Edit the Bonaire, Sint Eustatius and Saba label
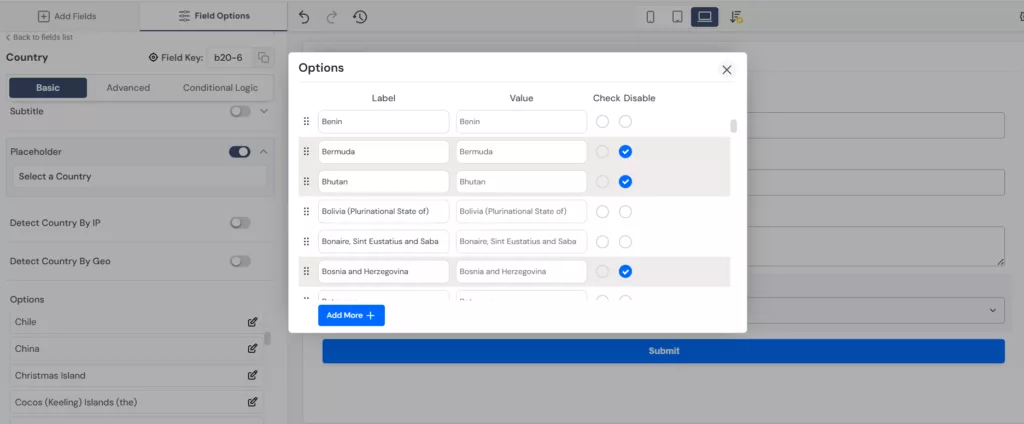Screen dimensions: 1024x424 pyautogui.click(x=383, y=242)
